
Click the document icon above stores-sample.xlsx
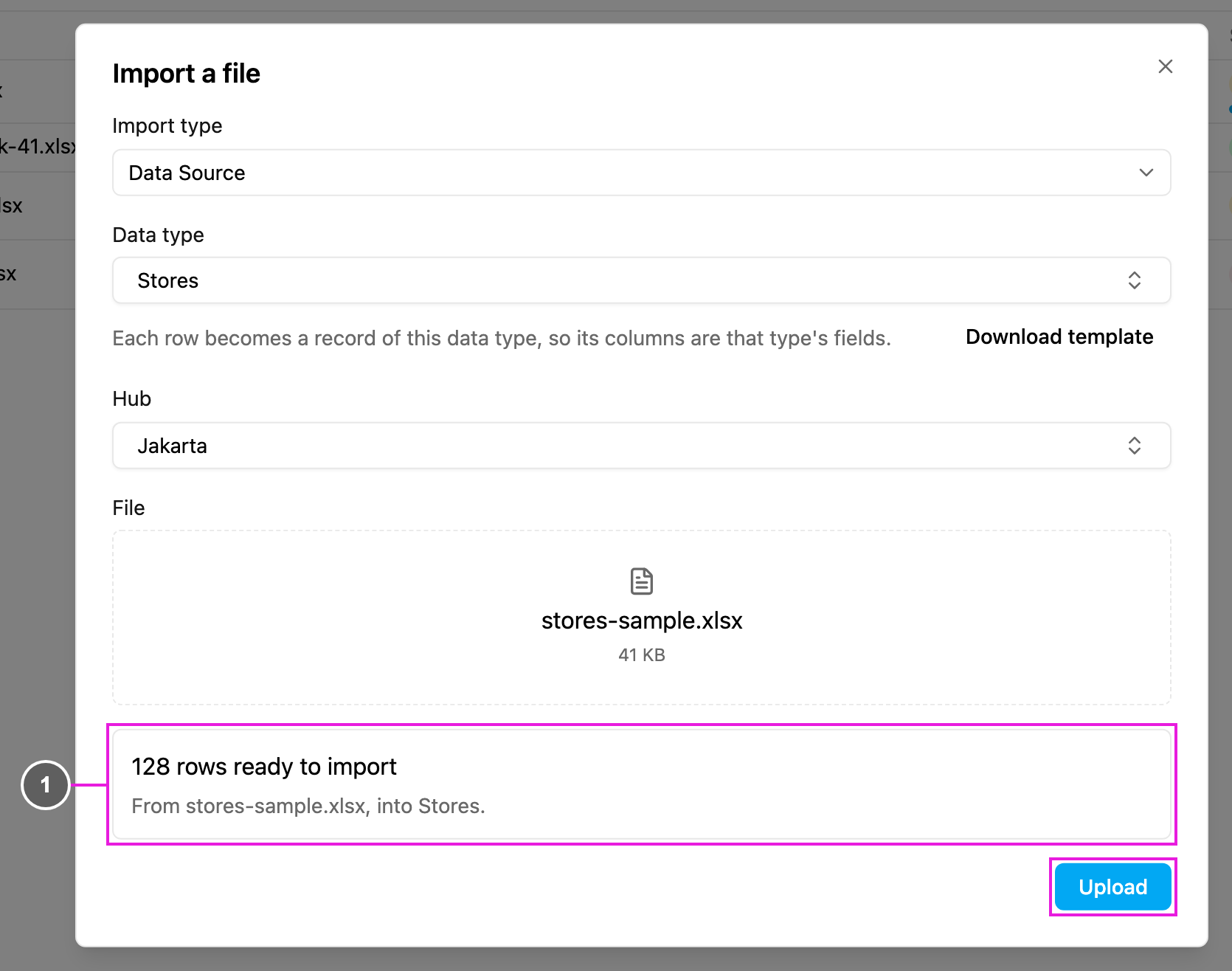(x=642, y=581)
